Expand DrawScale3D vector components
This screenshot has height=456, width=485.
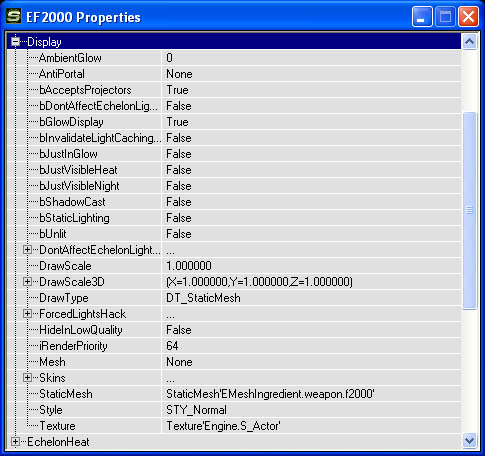point(27,282)
